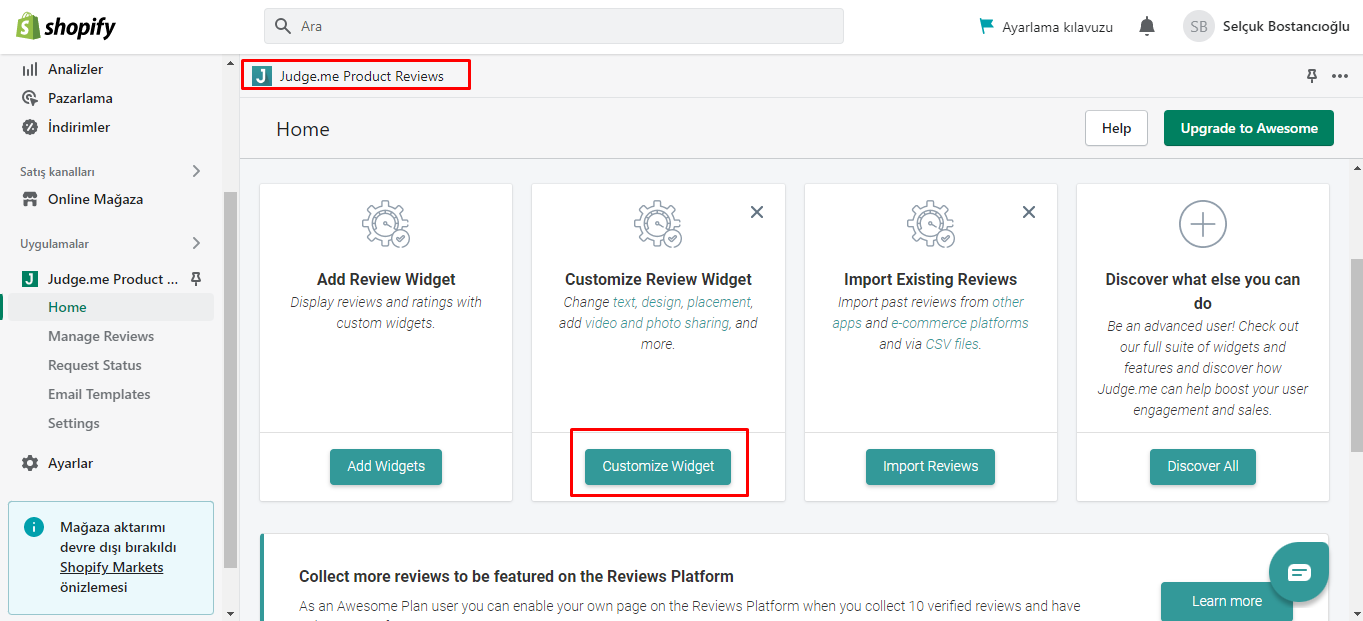
Task: Open Request Status
Action: [95, 365]
